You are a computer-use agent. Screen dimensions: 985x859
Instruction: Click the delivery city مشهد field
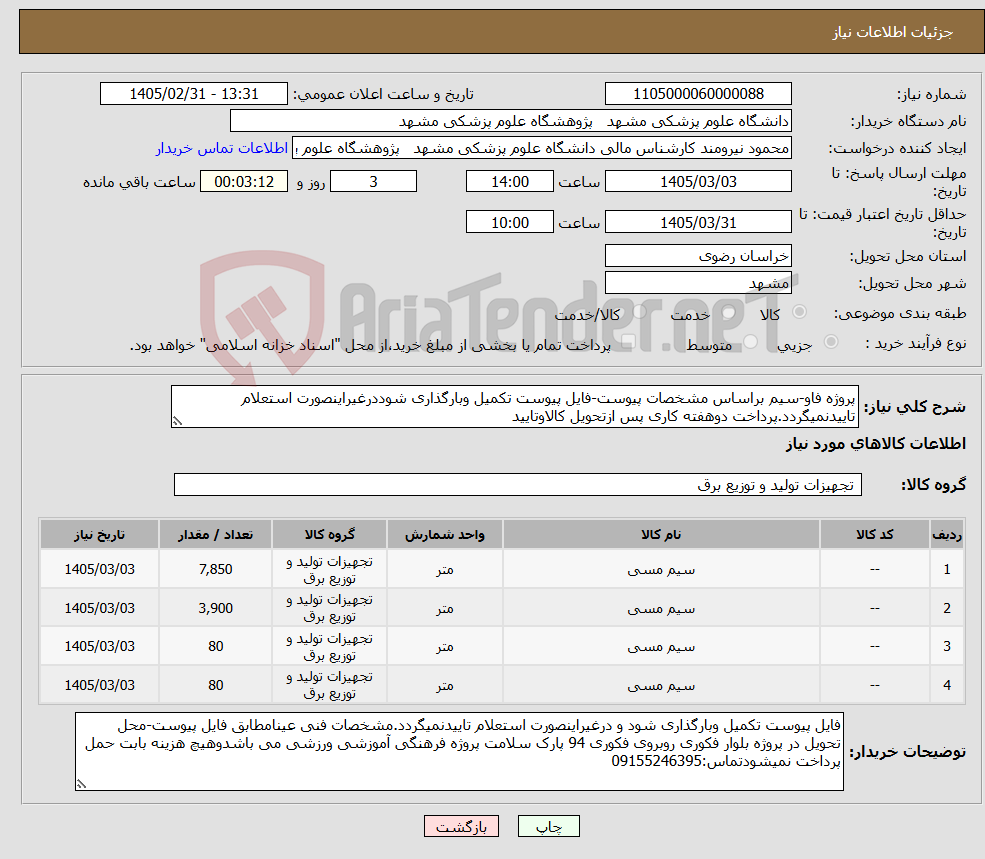(x=698, y=283)
